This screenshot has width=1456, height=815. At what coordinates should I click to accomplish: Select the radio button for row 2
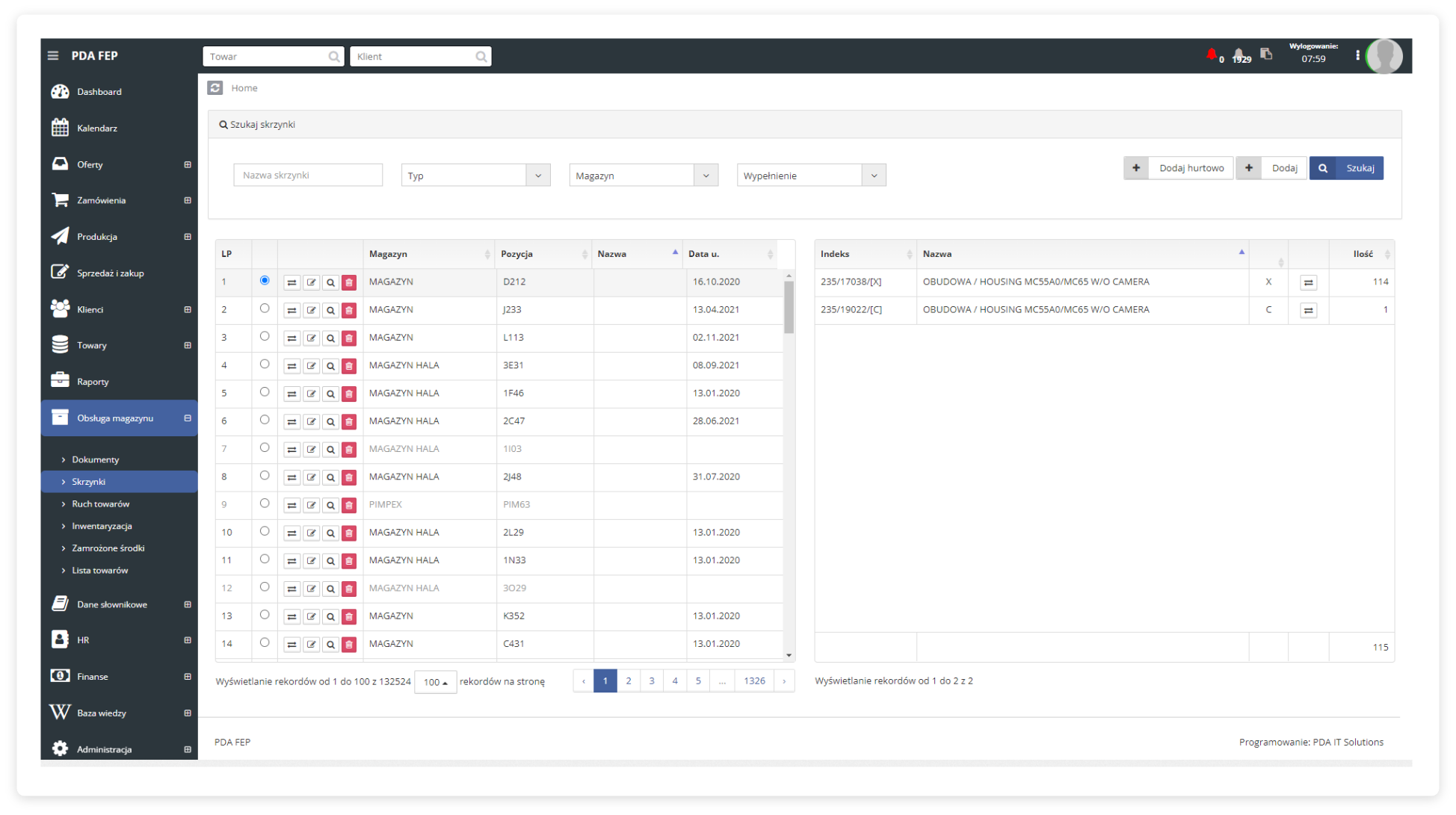(265, 309)
